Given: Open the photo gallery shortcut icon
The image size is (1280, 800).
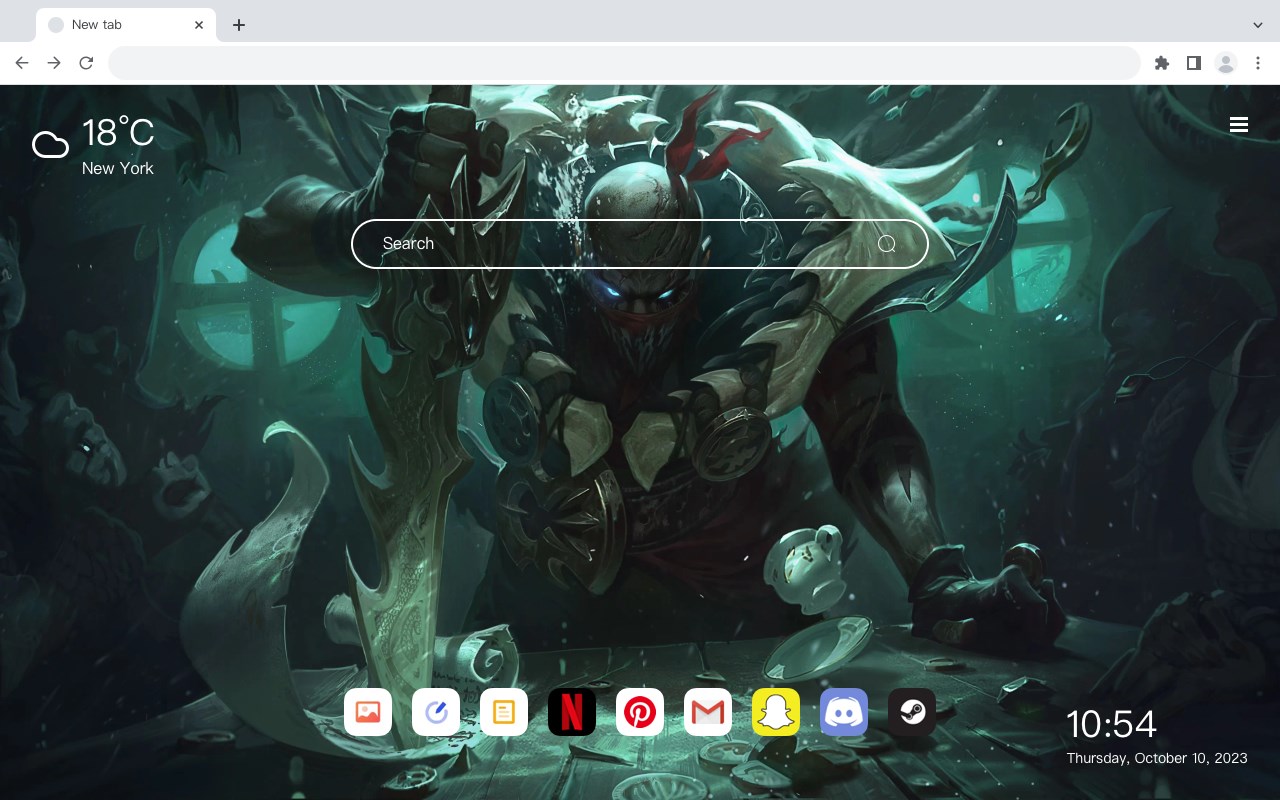Looking at the screenshot, I should pos(368,712).
